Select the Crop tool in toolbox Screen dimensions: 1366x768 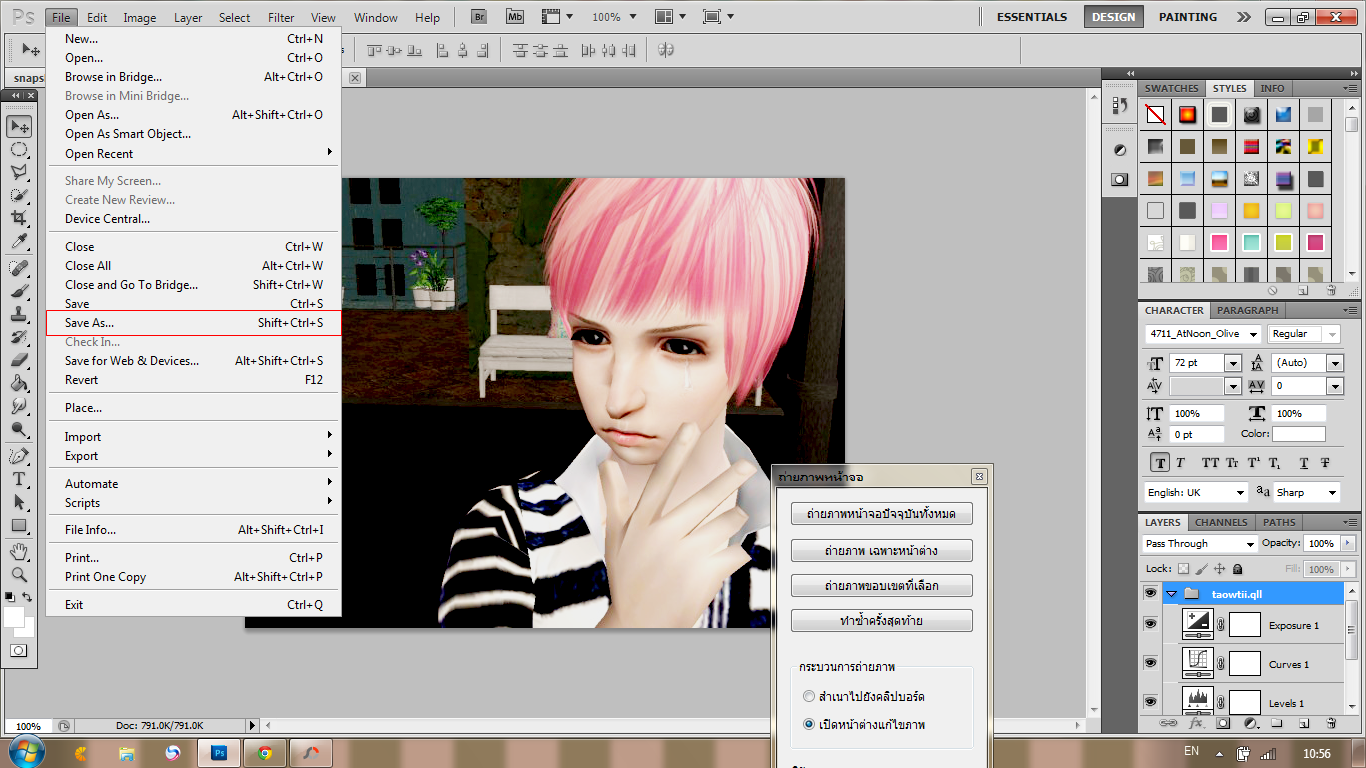click(x=19, y=219)
